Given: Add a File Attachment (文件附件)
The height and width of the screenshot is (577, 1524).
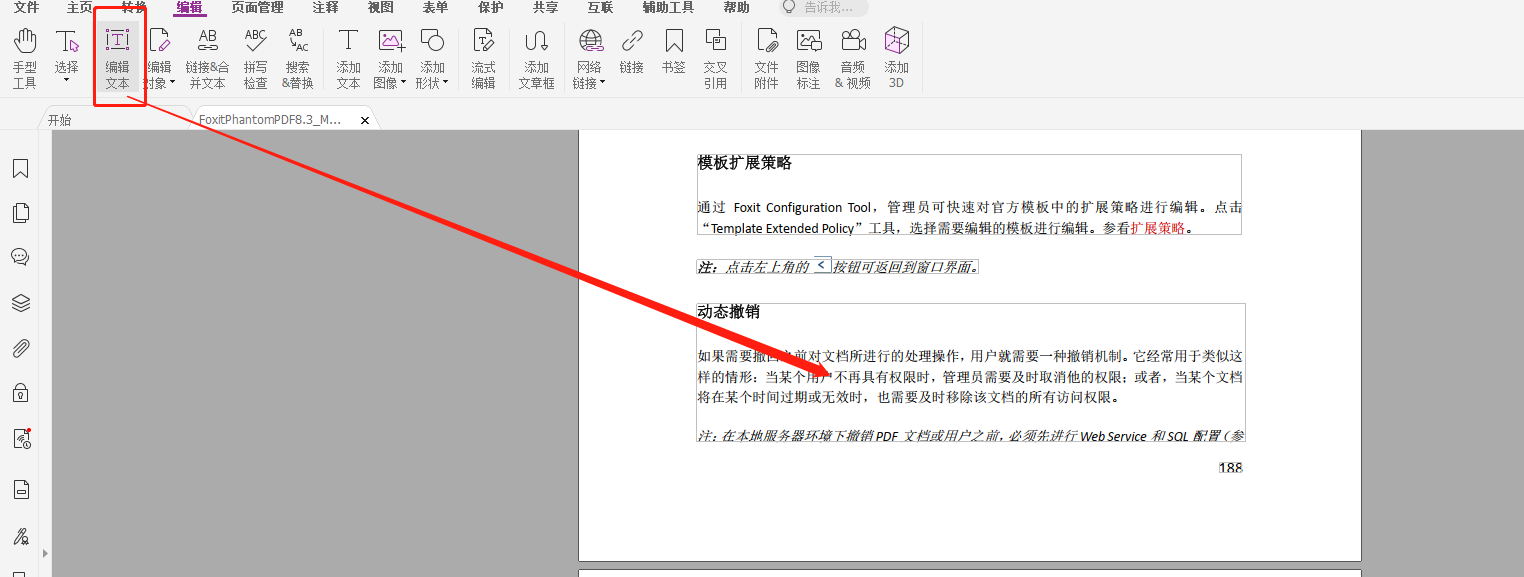Looking at the screenshot, I should pos(766,58).
